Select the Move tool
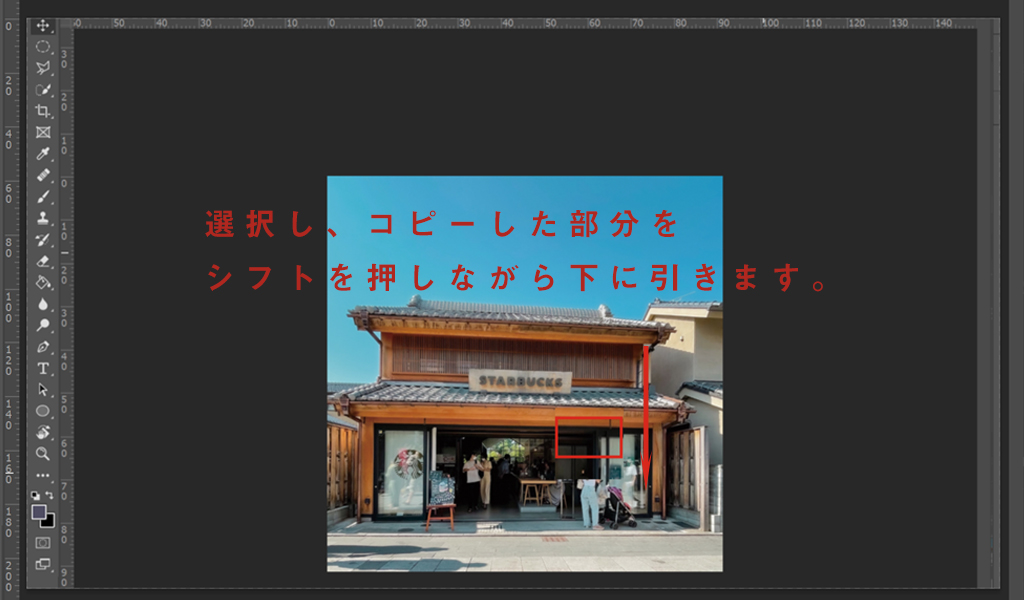 click(43, 25)
